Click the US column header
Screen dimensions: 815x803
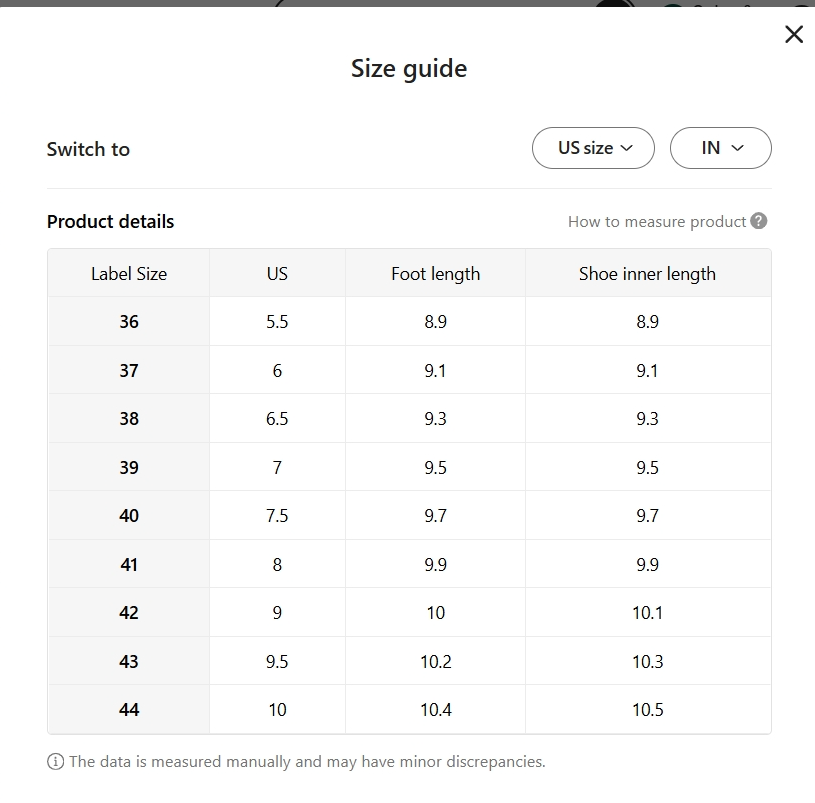point(277,274)
